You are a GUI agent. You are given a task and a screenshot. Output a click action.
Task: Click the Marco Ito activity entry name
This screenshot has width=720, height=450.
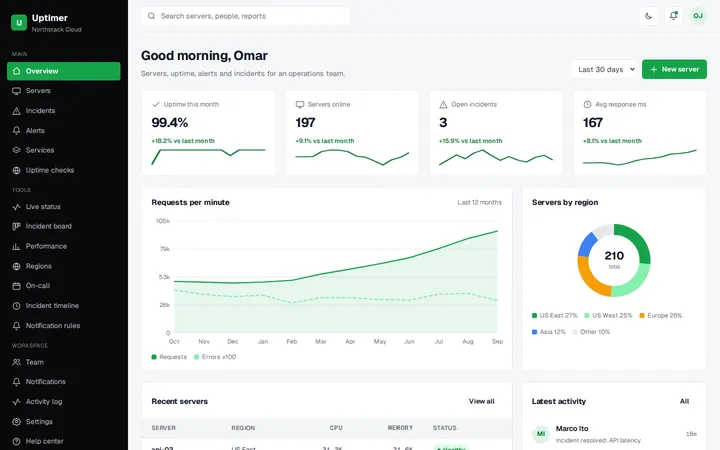(572, 428)
